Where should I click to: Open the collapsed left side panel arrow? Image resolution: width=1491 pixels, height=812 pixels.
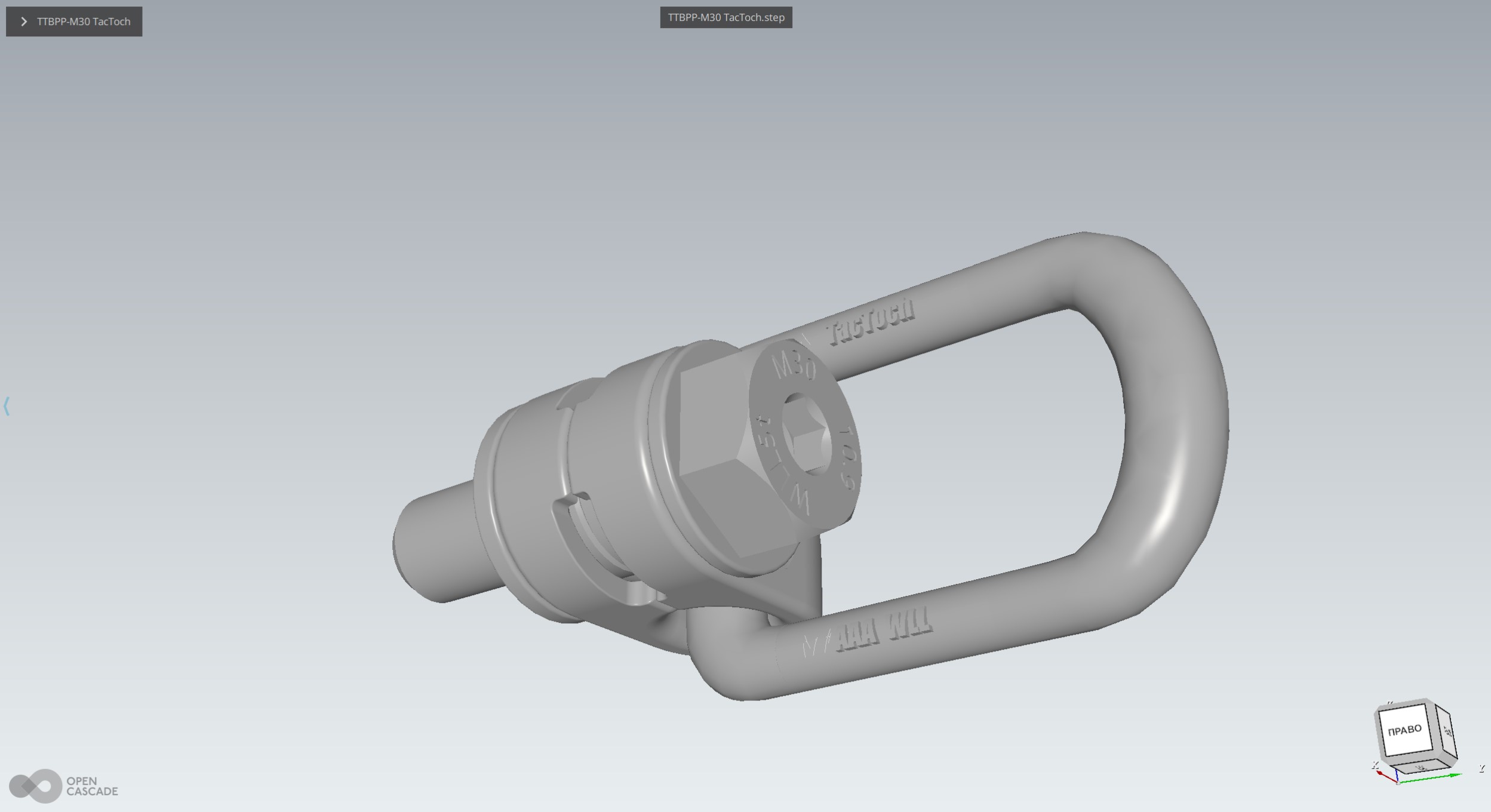click(7, 406)
